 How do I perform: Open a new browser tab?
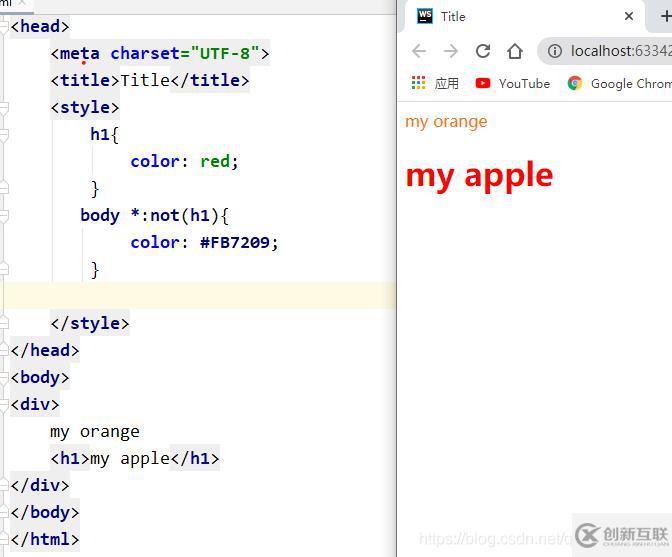(x=666, y=16)
